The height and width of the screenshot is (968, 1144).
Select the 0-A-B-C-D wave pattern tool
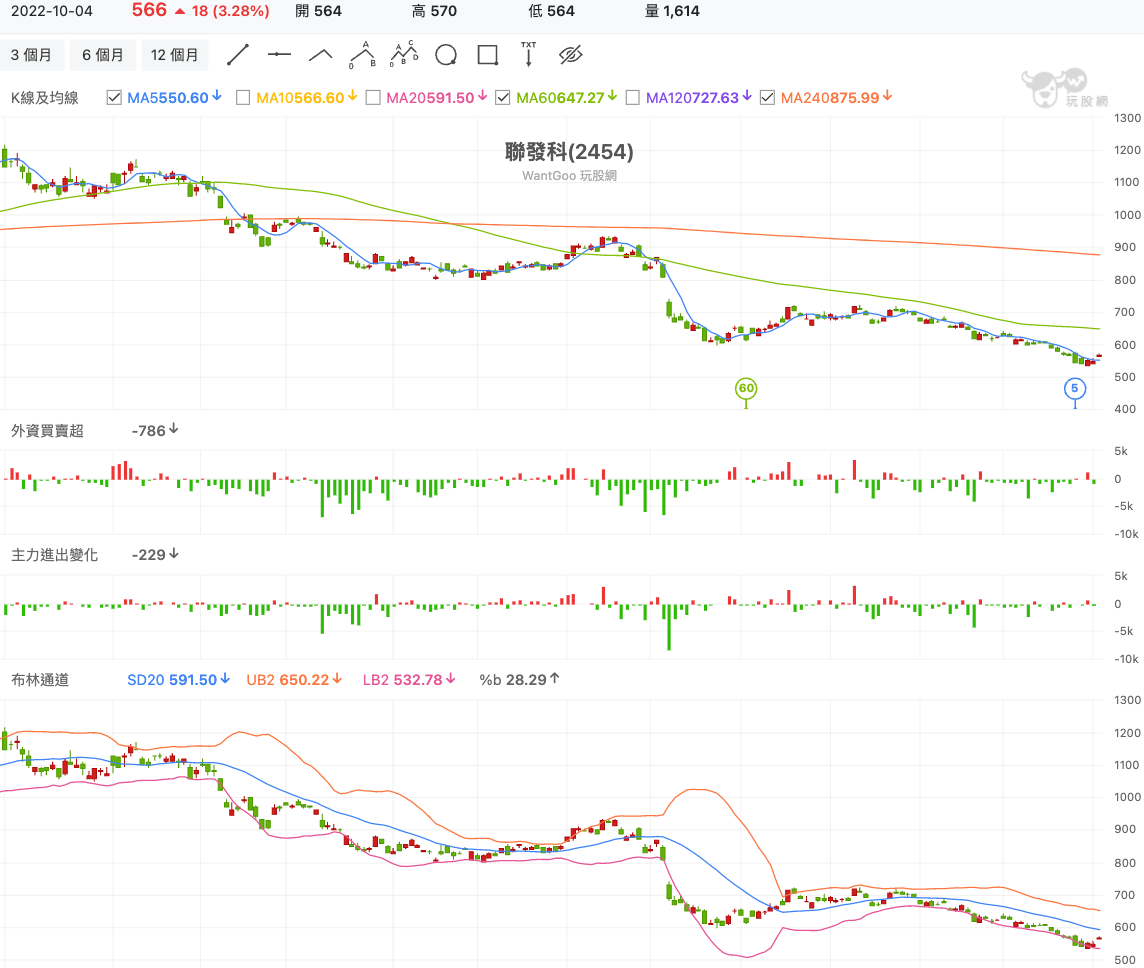(x=403, y=55)
